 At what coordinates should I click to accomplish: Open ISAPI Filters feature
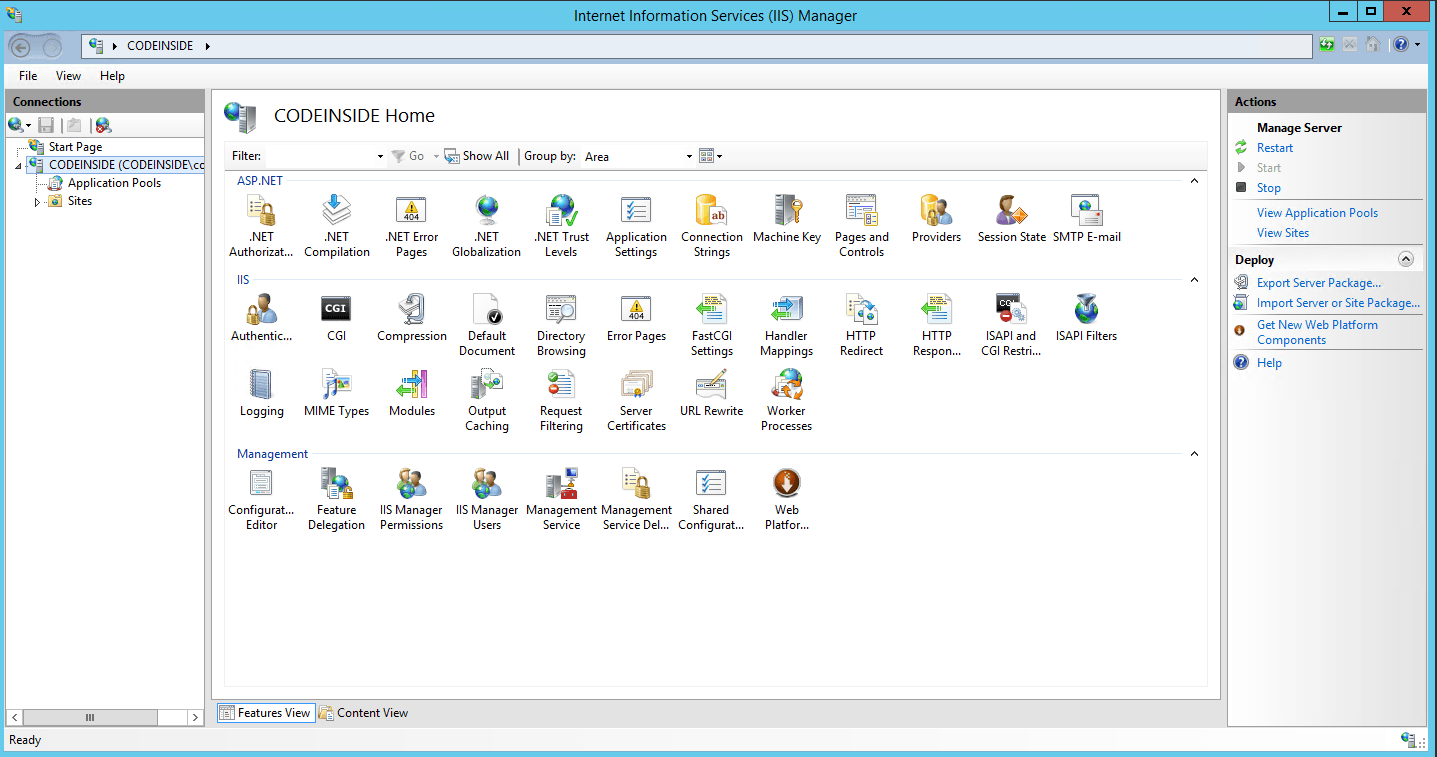(x=1087, y=319)
